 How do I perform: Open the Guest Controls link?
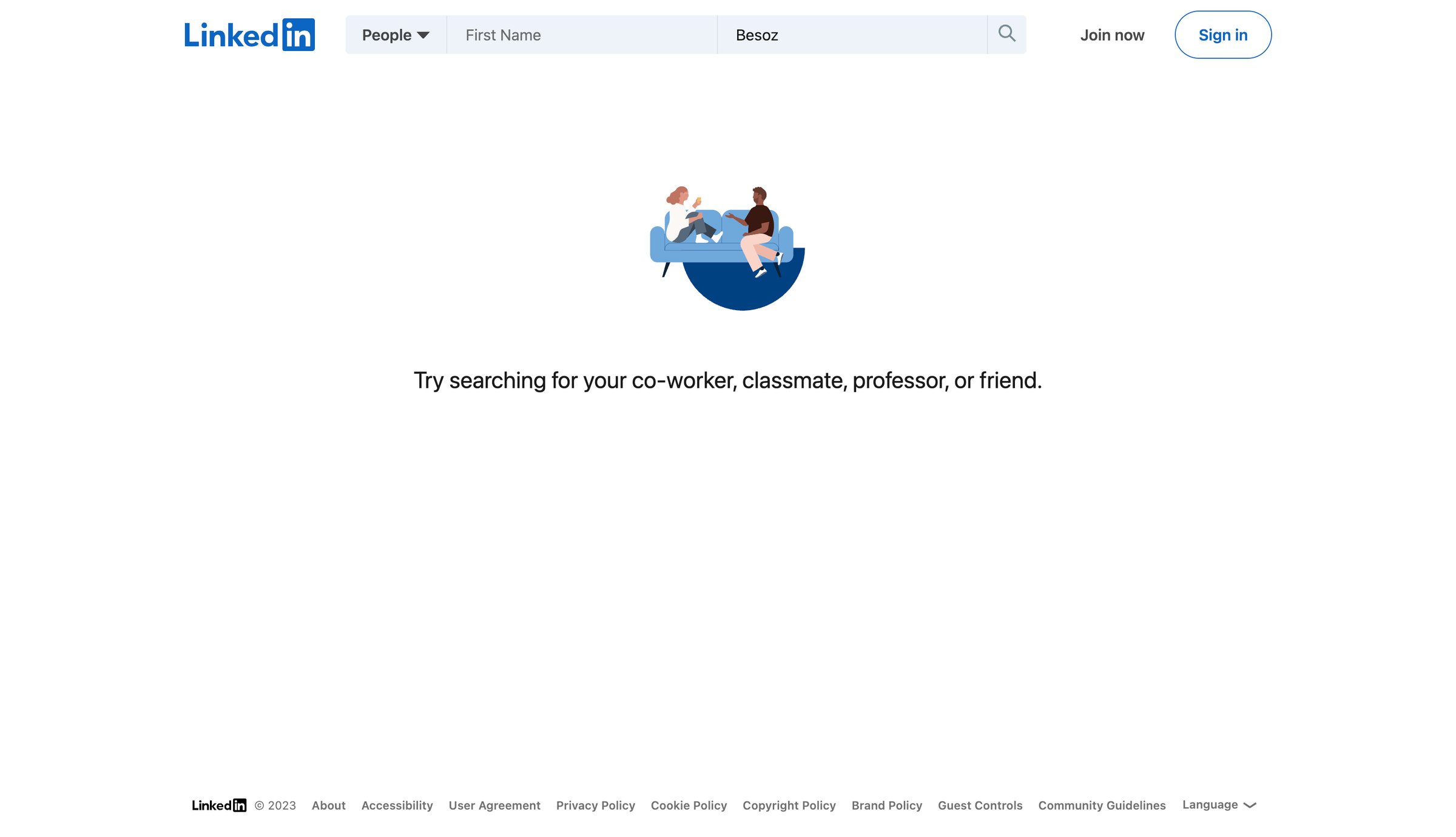click(x=980, y=805)
